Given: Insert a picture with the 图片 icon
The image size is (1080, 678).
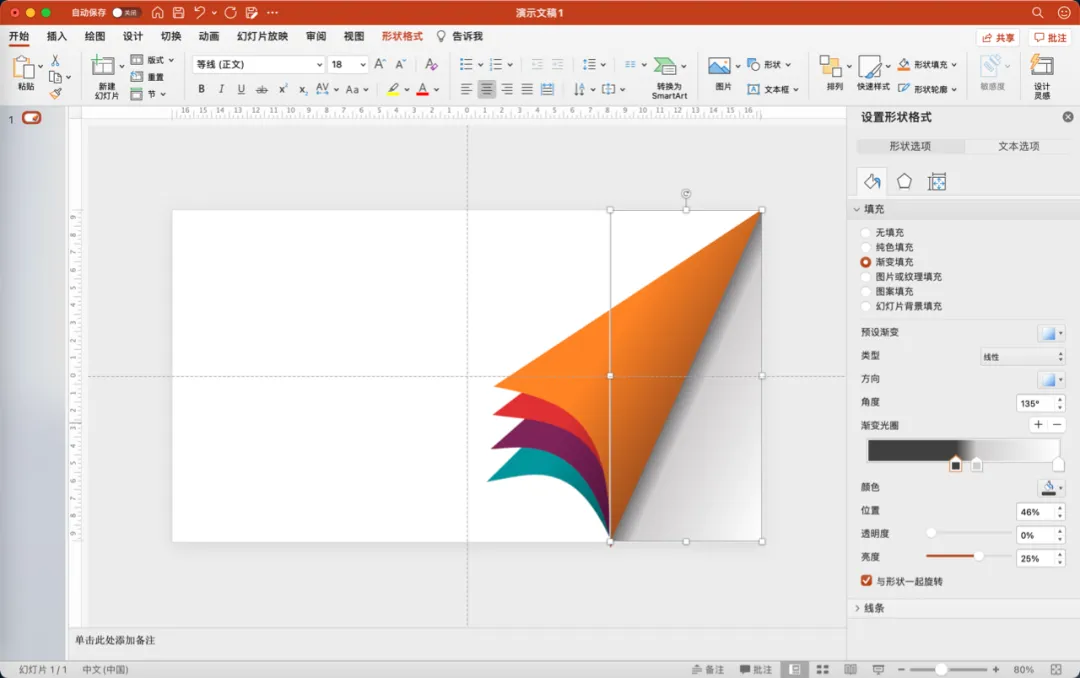Looking at the screenshot, I should pyautogui.click(x=718, y=66).
